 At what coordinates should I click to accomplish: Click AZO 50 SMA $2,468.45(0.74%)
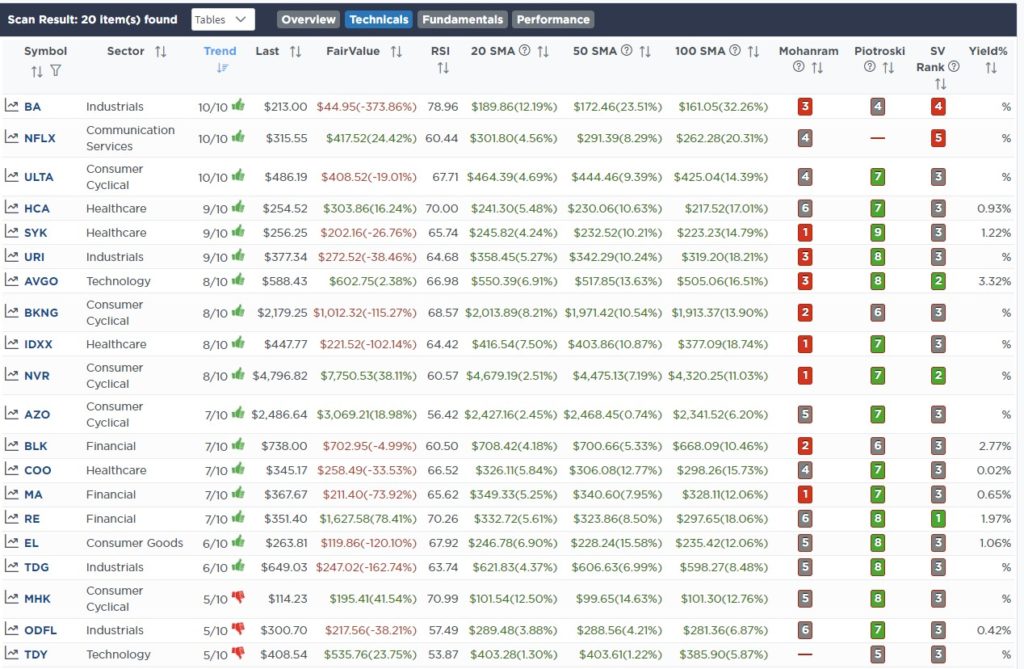613,414
